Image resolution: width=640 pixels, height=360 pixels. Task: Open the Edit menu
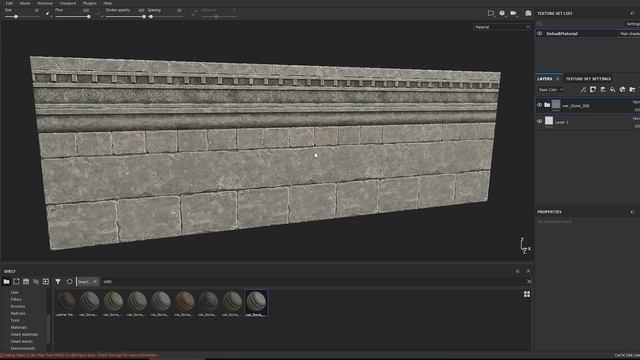pyautogui.click(x=9, y=3)
